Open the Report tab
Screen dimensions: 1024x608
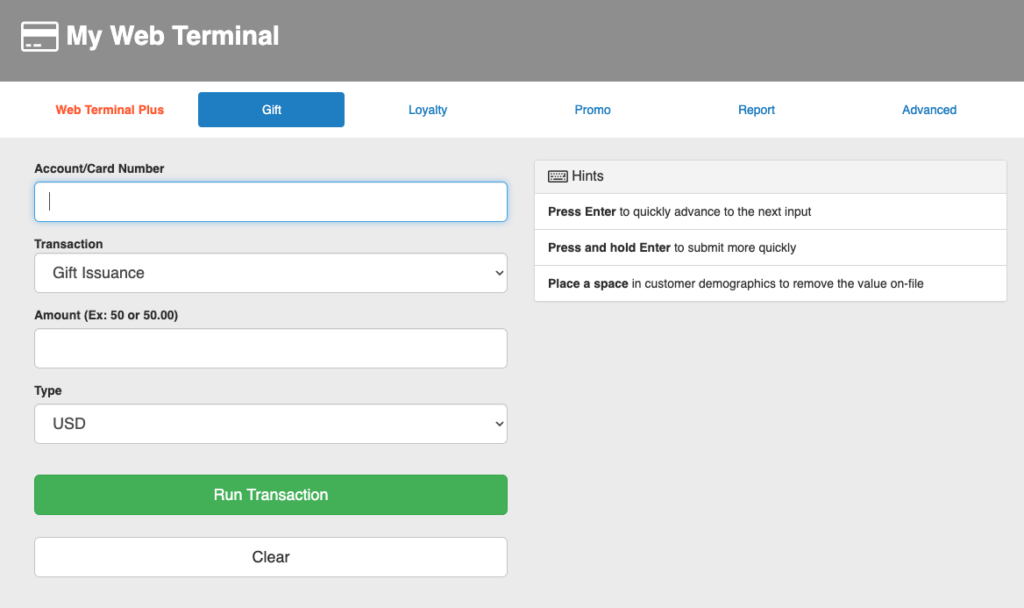[756, 110]
